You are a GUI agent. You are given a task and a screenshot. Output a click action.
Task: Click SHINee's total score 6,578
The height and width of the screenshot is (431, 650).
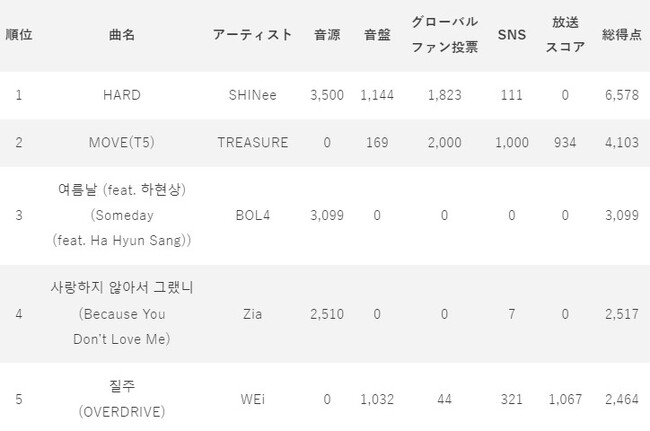click(x=621, y=95)
